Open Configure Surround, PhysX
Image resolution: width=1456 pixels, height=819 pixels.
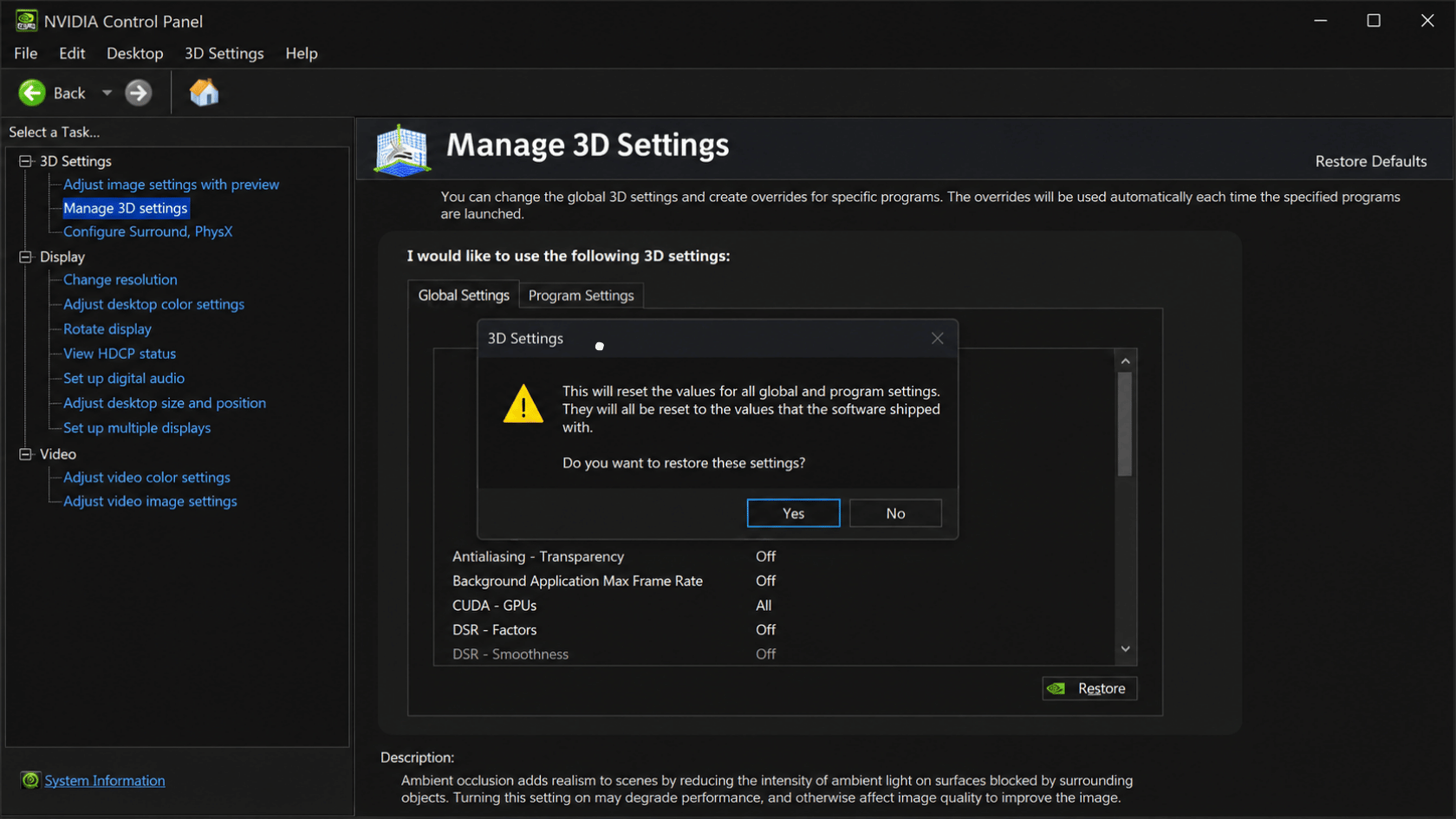pos(147,231)
